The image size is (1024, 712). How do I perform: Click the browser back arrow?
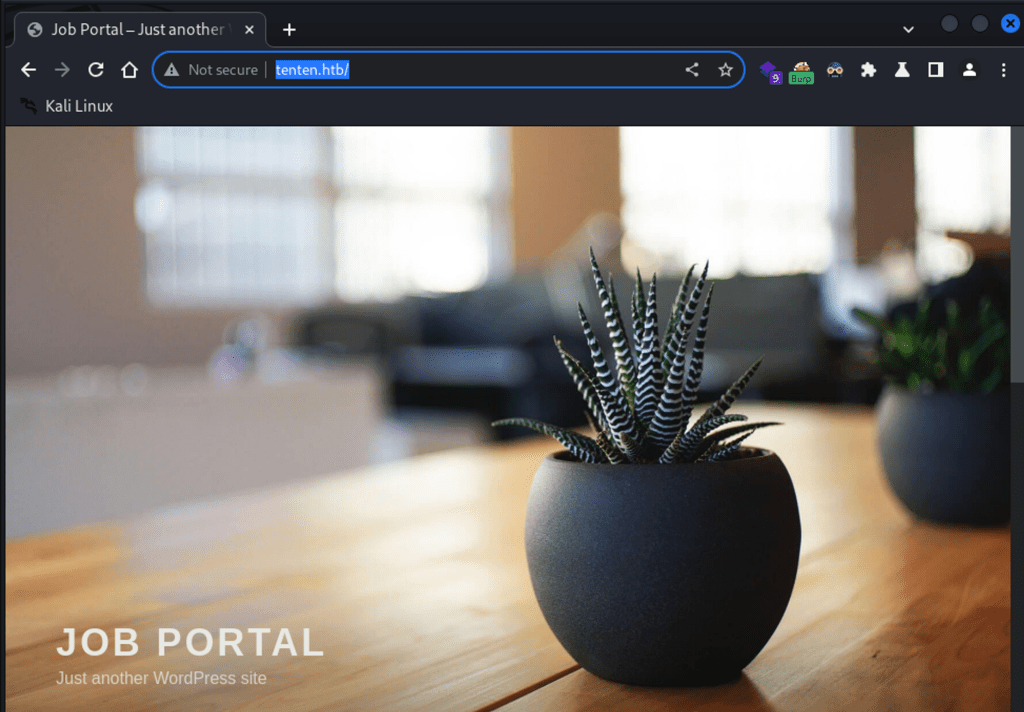28,70
